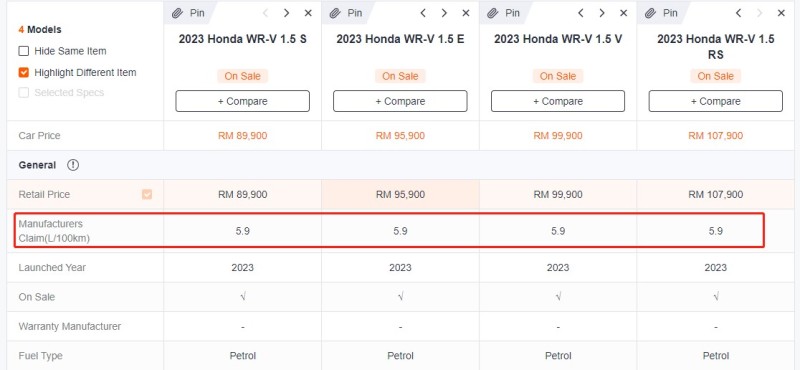
Task: Open 2023 Honda WR-V 1.5 V title
Action: pyautogui.click(x=558, y=39)
